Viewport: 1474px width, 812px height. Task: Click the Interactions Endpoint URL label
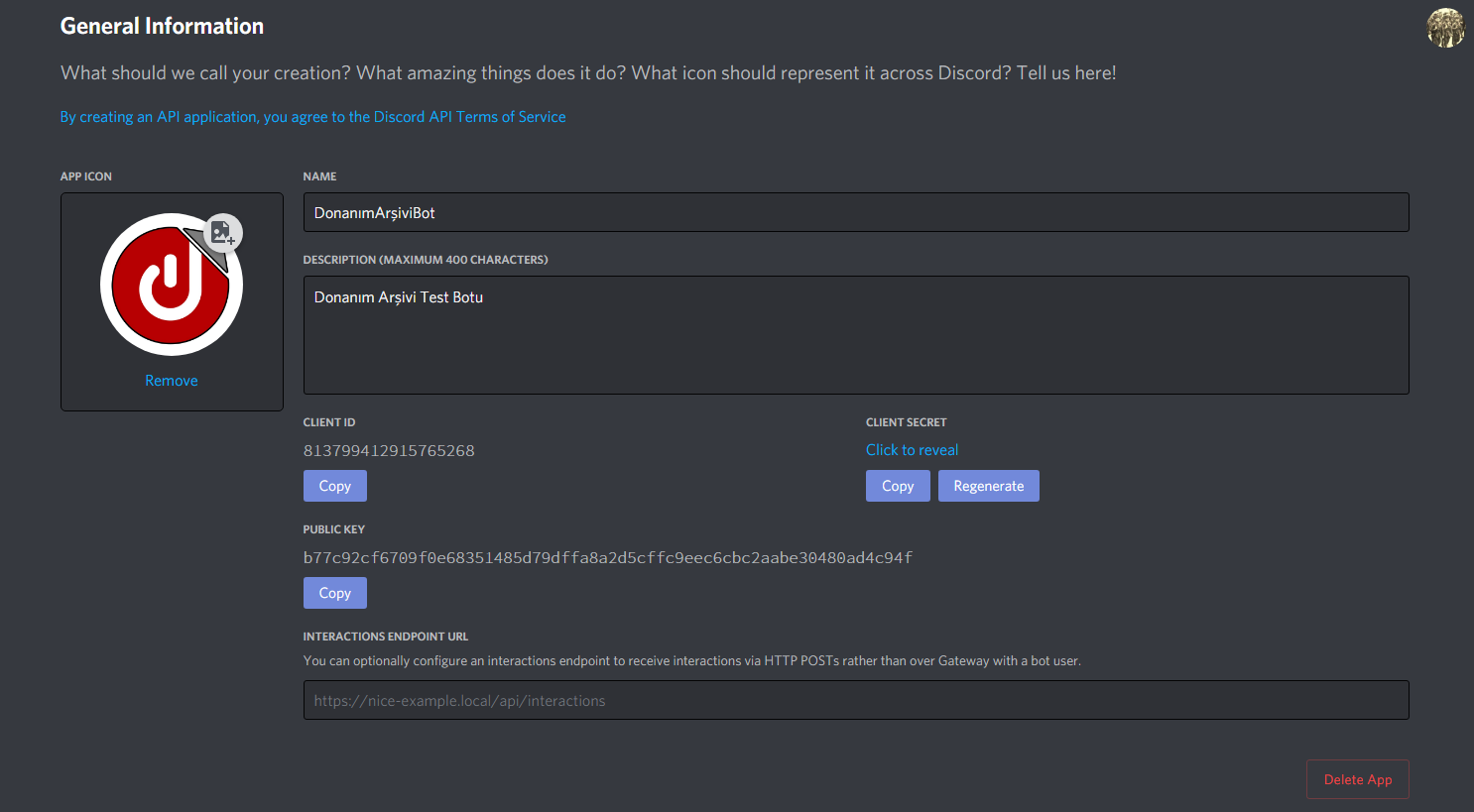(385, 637)
